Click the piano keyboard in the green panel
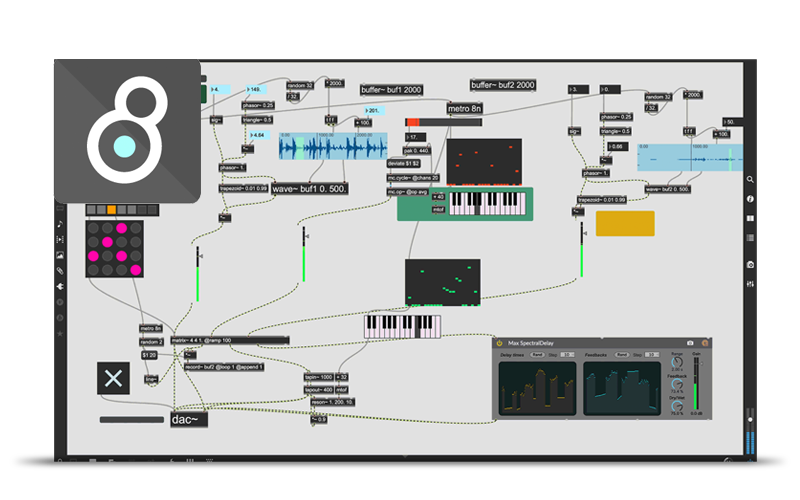The height and width of the screenshot is (500, 800). tap(487, 204)
